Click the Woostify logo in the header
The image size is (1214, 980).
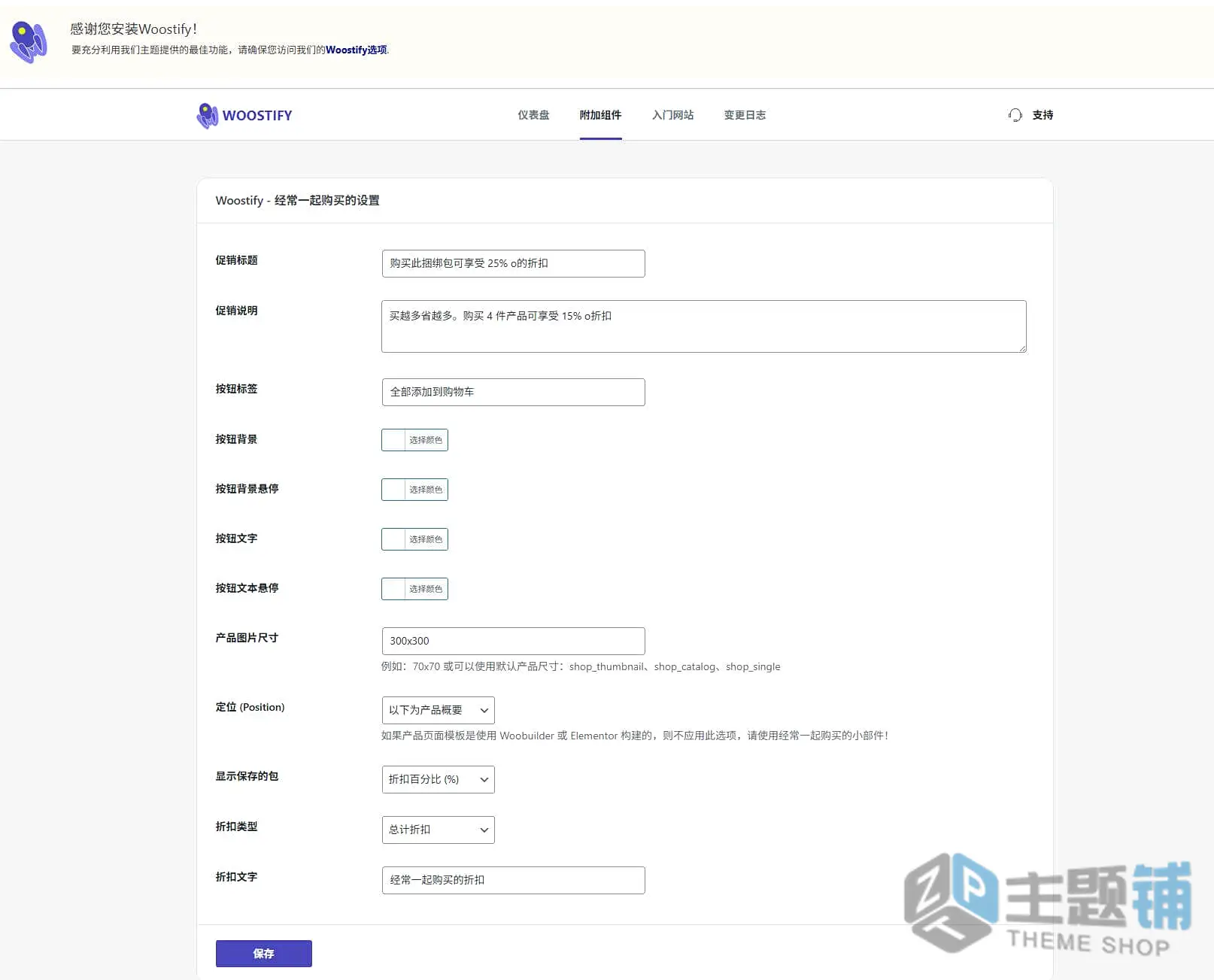244,115
